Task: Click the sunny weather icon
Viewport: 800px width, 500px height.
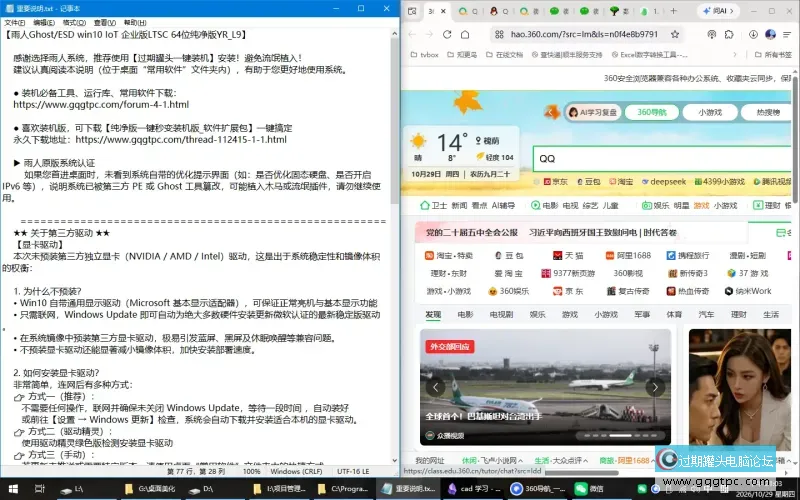Action: (x=418, y=141)
